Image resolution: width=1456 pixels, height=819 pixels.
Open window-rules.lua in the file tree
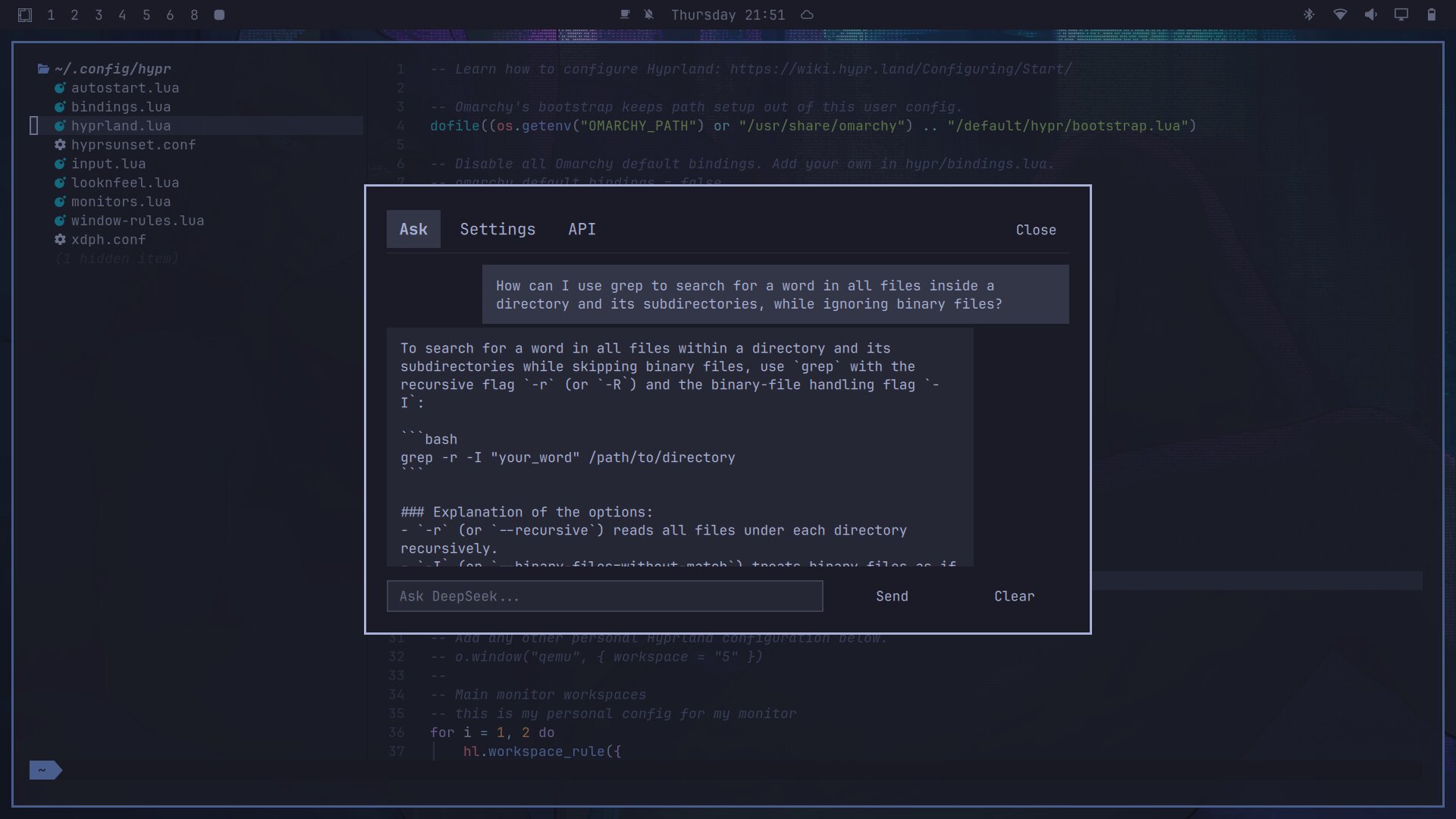(137, 221)
